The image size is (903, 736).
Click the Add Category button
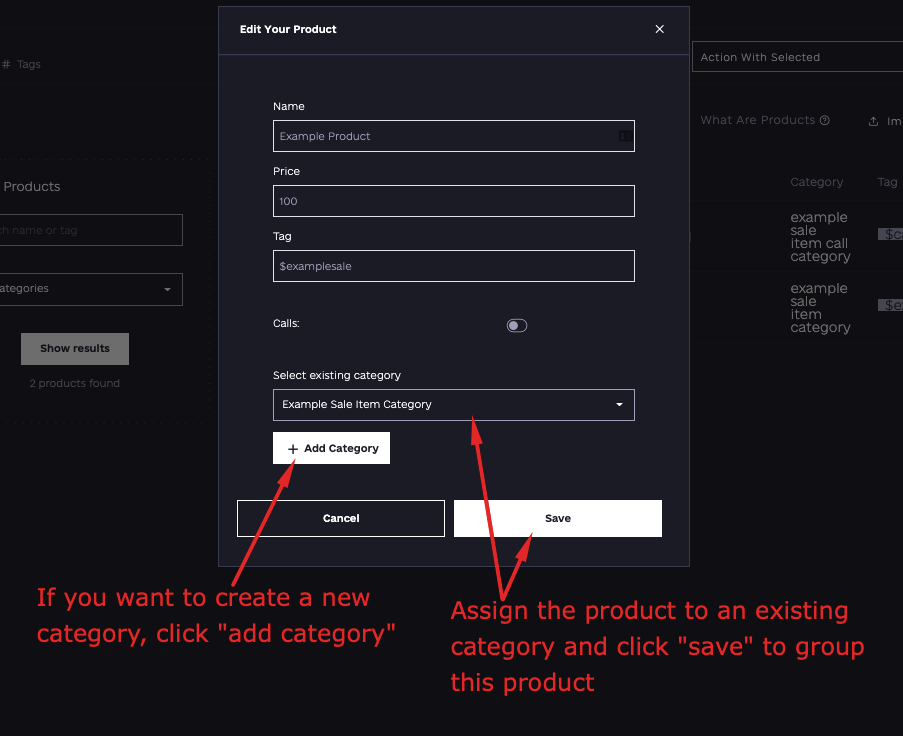[x=331, y=448]
